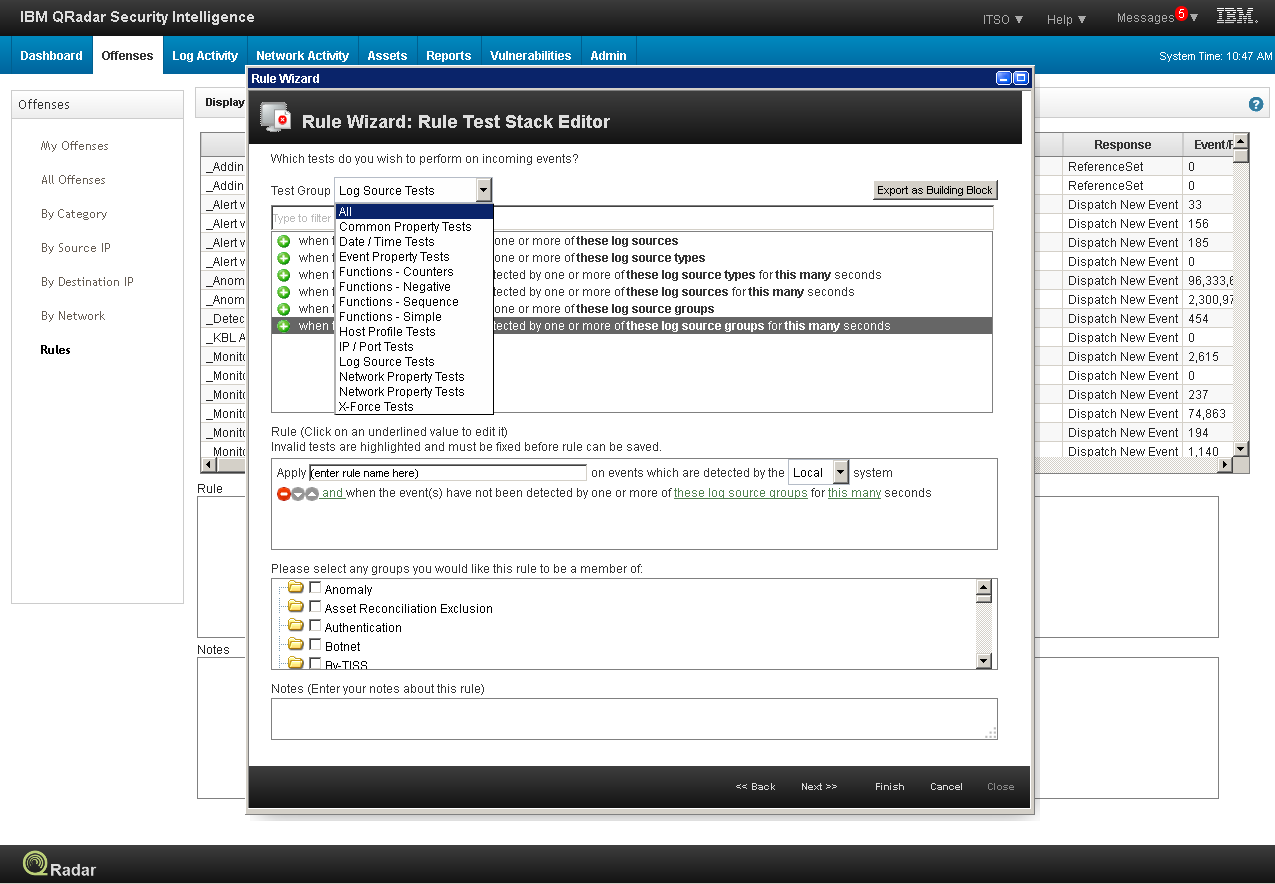The width and height of the screenshot is (1275, 884).
Task: Select 'Functions - Simple' option
Action: 414,317
